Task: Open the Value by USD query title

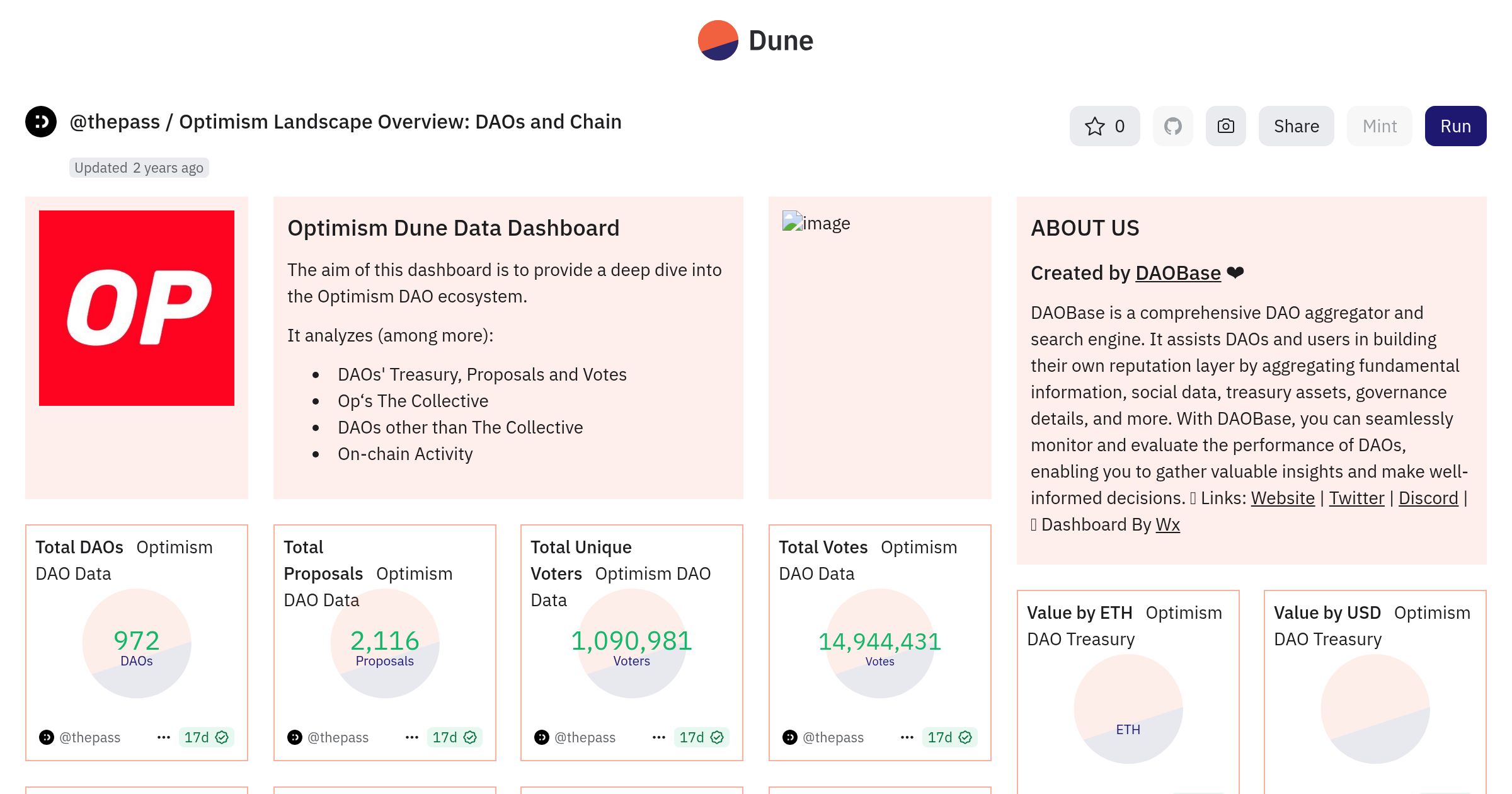Action: pos(1327,613)
